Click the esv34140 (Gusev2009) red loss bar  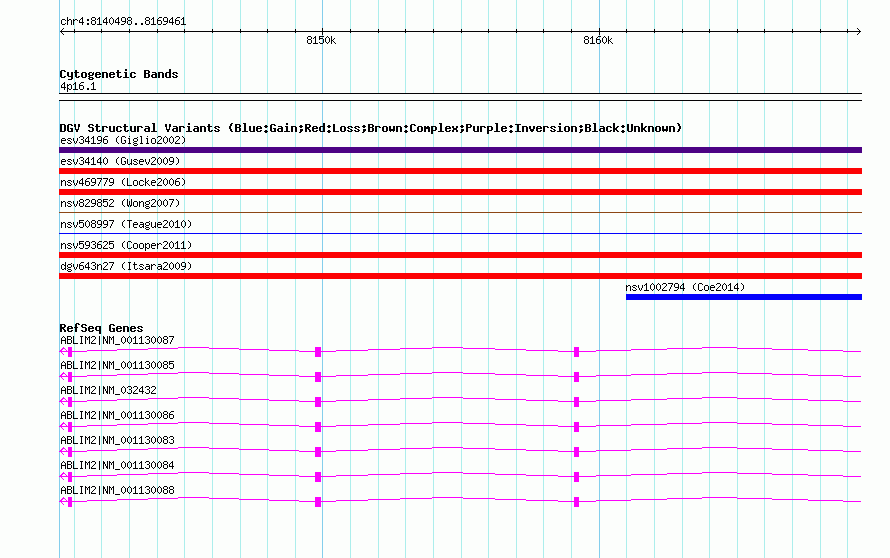click(x=460, y=171)
